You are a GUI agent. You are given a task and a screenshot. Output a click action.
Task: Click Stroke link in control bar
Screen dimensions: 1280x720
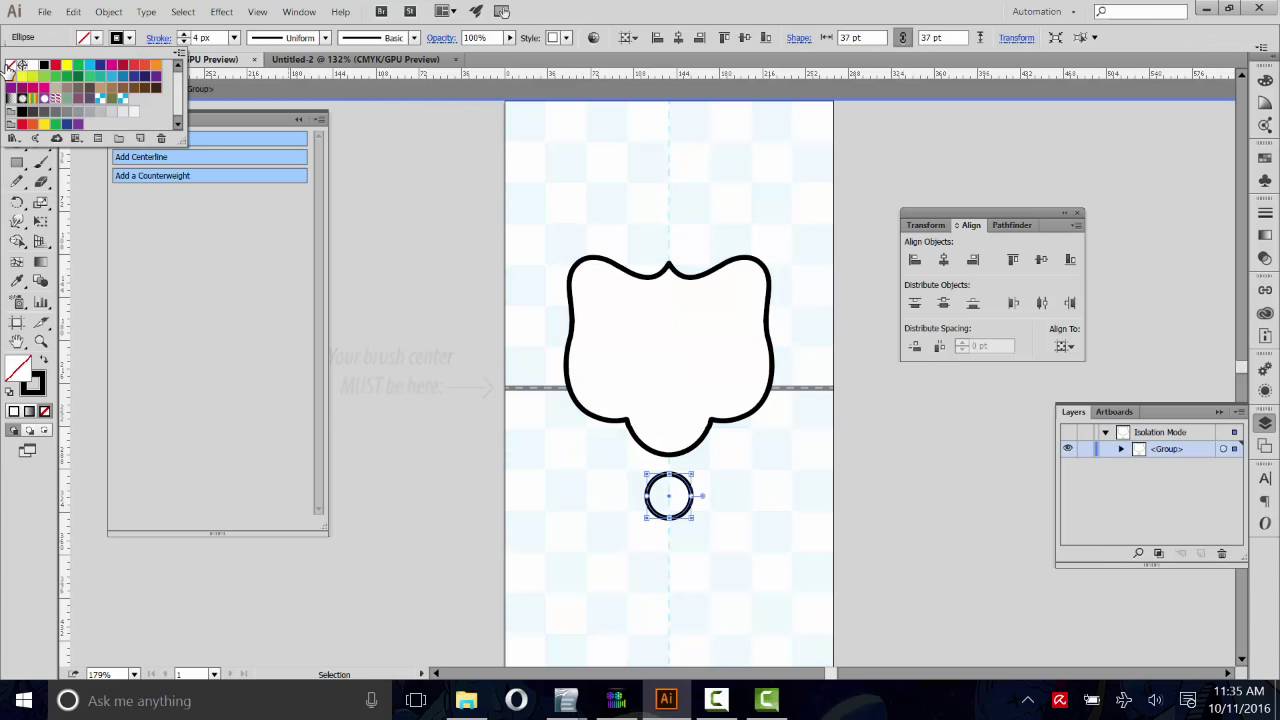pos(159,38)
